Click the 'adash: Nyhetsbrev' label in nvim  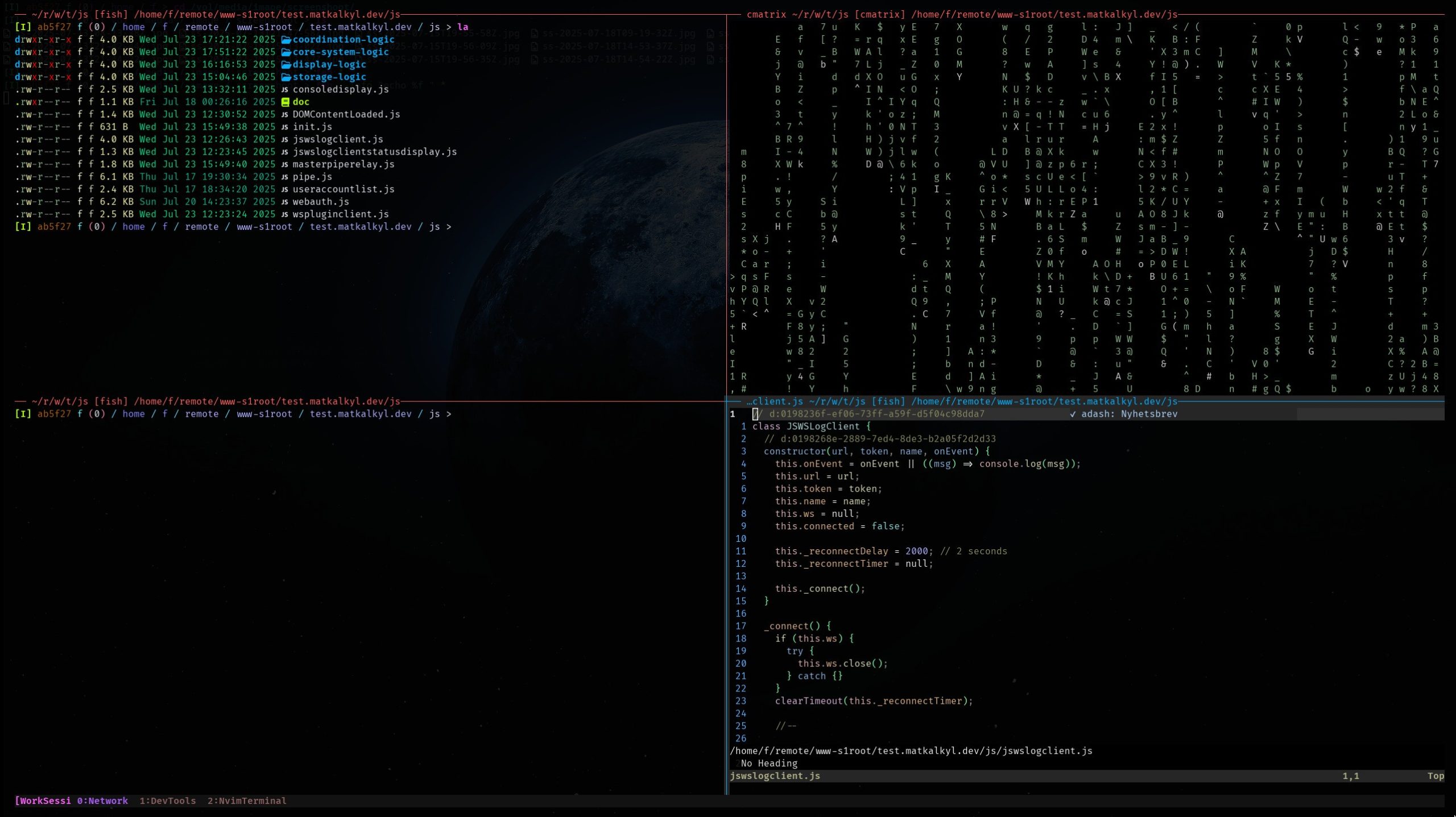1129,414
